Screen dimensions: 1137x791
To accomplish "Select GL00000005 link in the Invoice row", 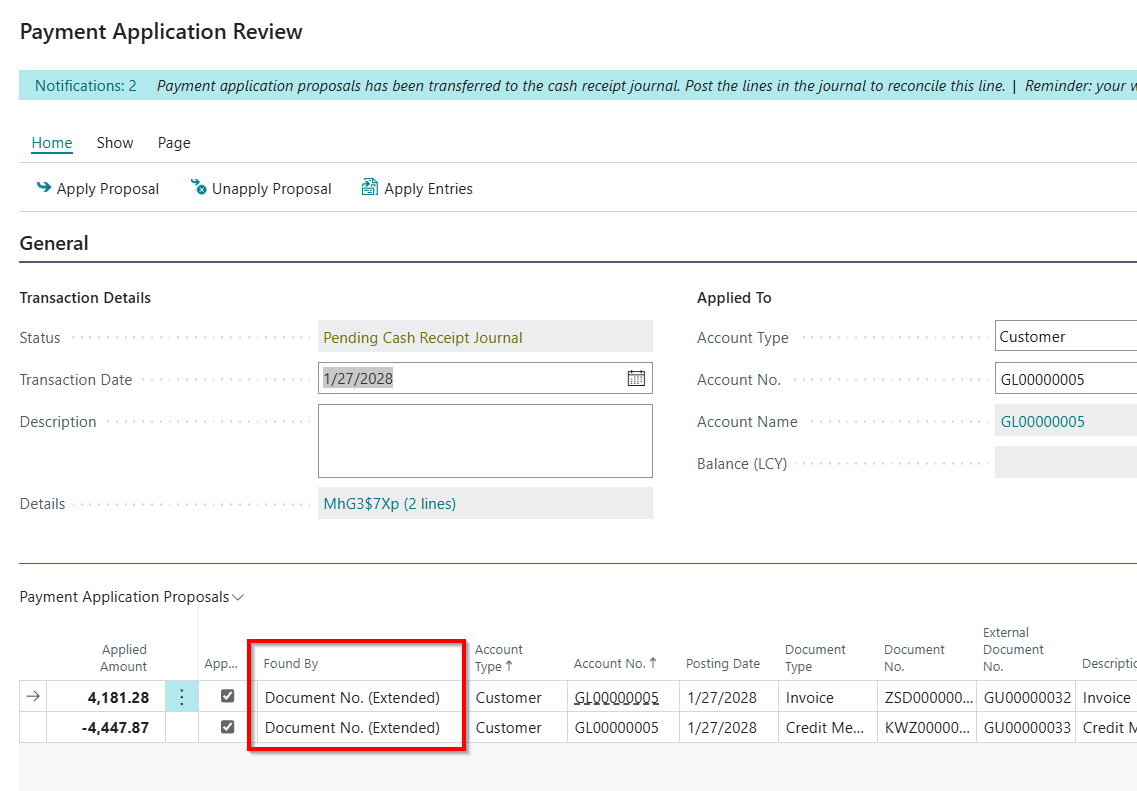I will [614, 696].
